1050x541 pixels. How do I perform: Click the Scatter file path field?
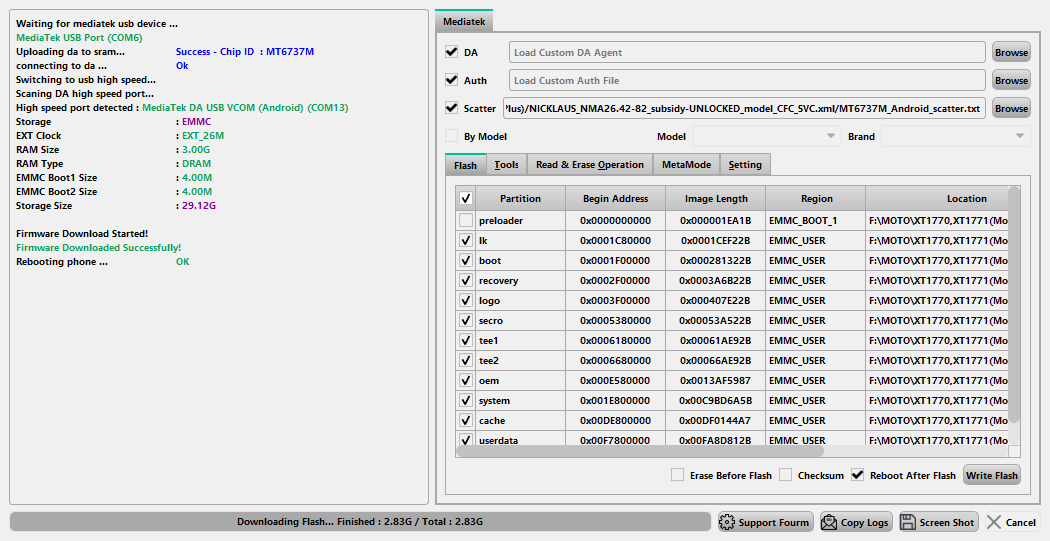coord(744,108)
